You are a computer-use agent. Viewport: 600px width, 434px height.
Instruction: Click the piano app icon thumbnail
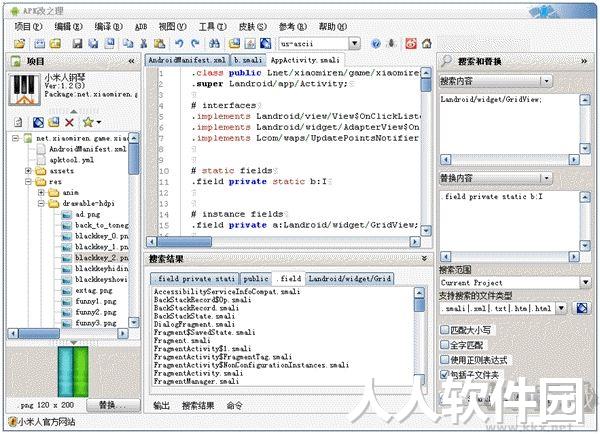tap(24, 90)
